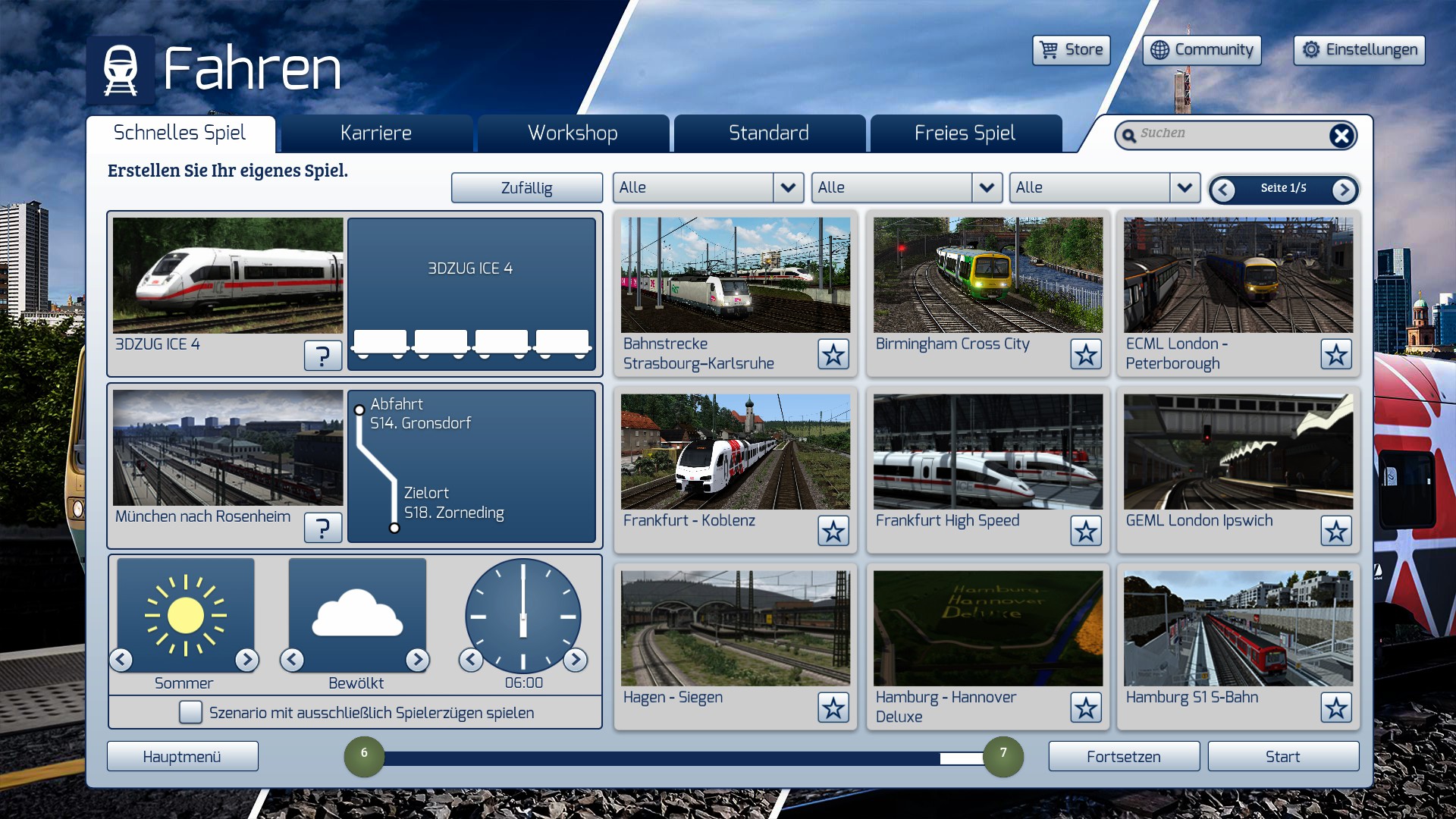1456x819 pixels.
Task: Click the Start button
Action: point(1282,756)
